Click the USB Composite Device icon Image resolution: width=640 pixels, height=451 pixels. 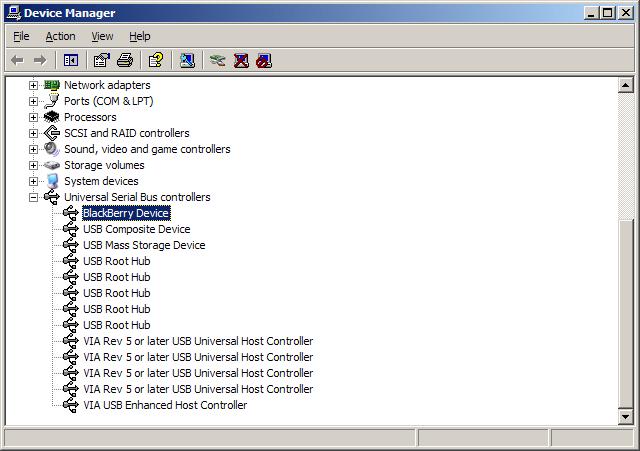click(x=71, y=229)
